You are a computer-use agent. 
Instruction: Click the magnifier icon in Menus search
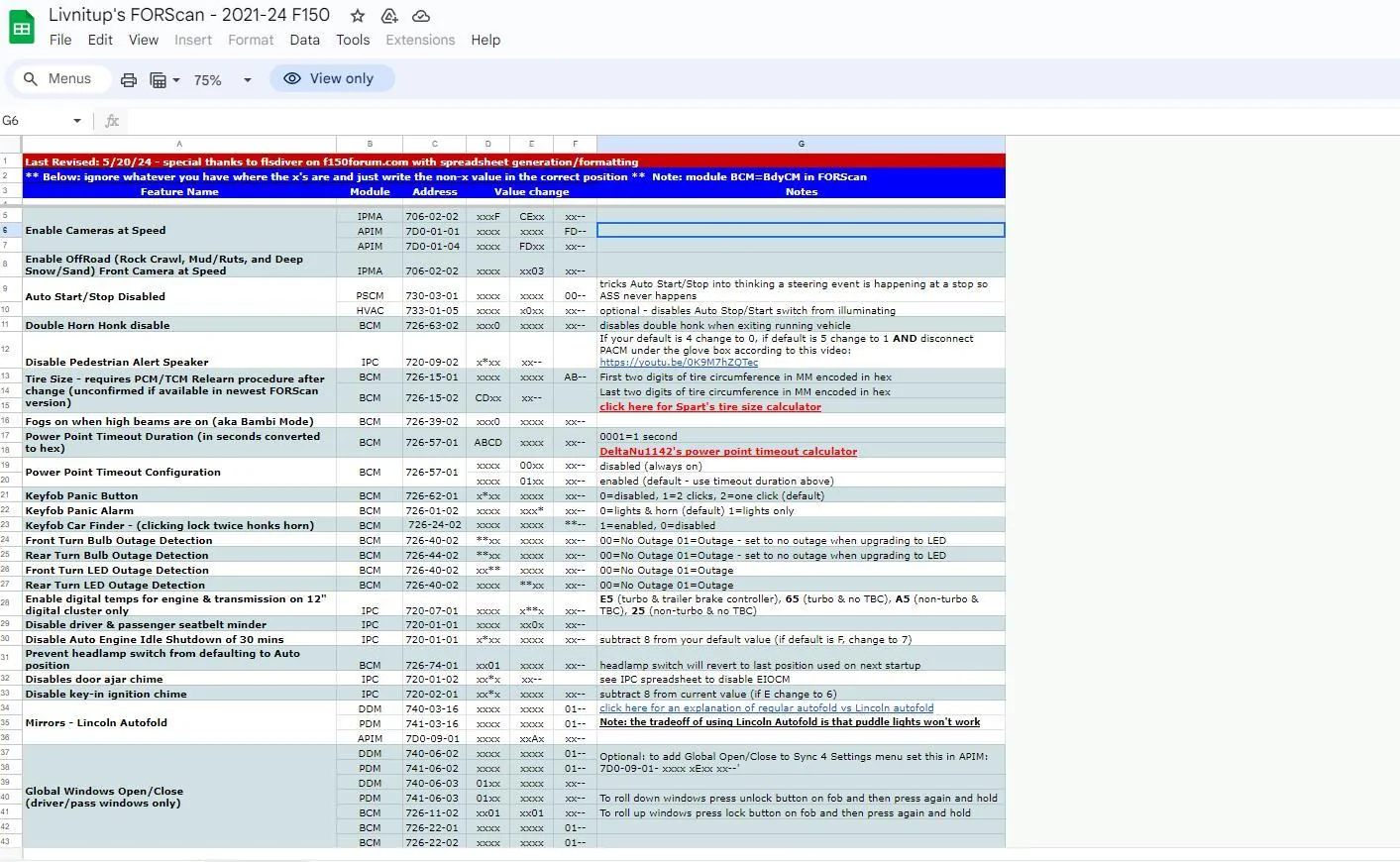pos(31,78)
